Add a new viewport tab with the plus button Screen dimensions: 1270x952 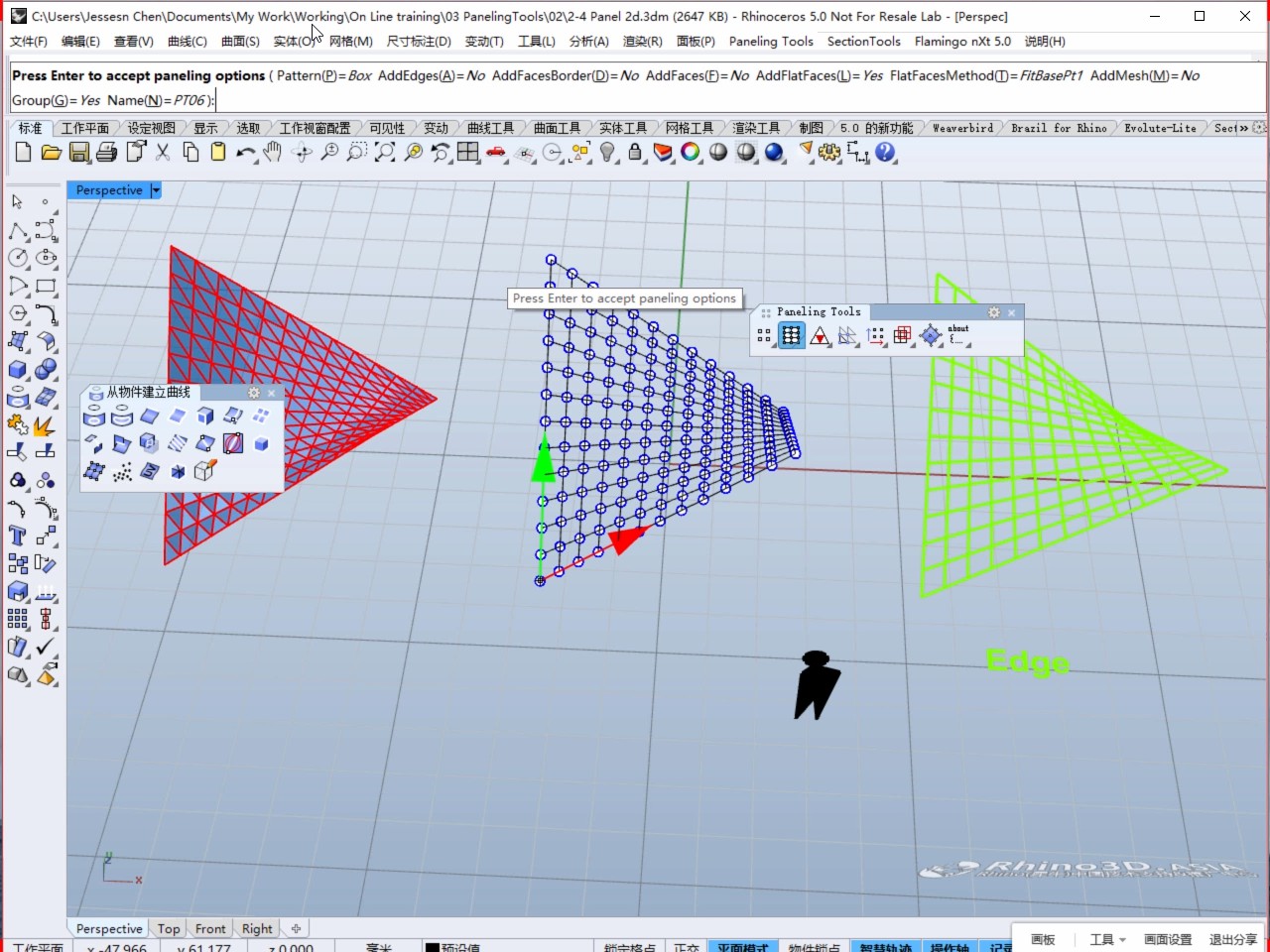click(x=296, y=929)
